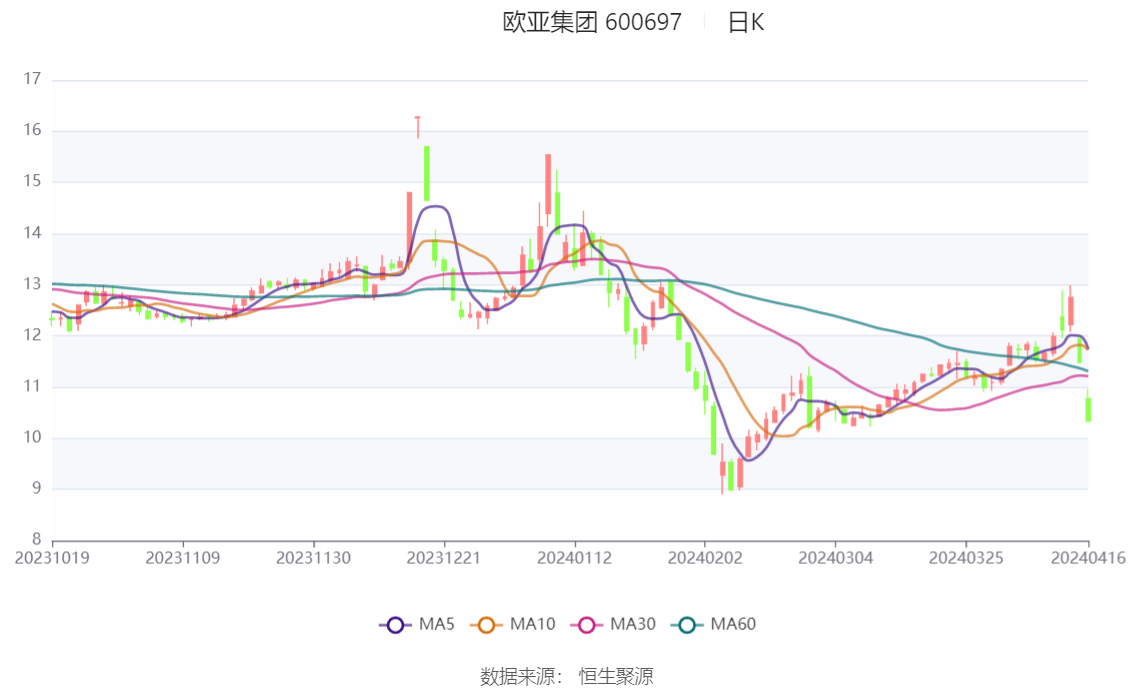1134x689 pixels.
Task: Click the y-axis value 15
Action: 32,181
